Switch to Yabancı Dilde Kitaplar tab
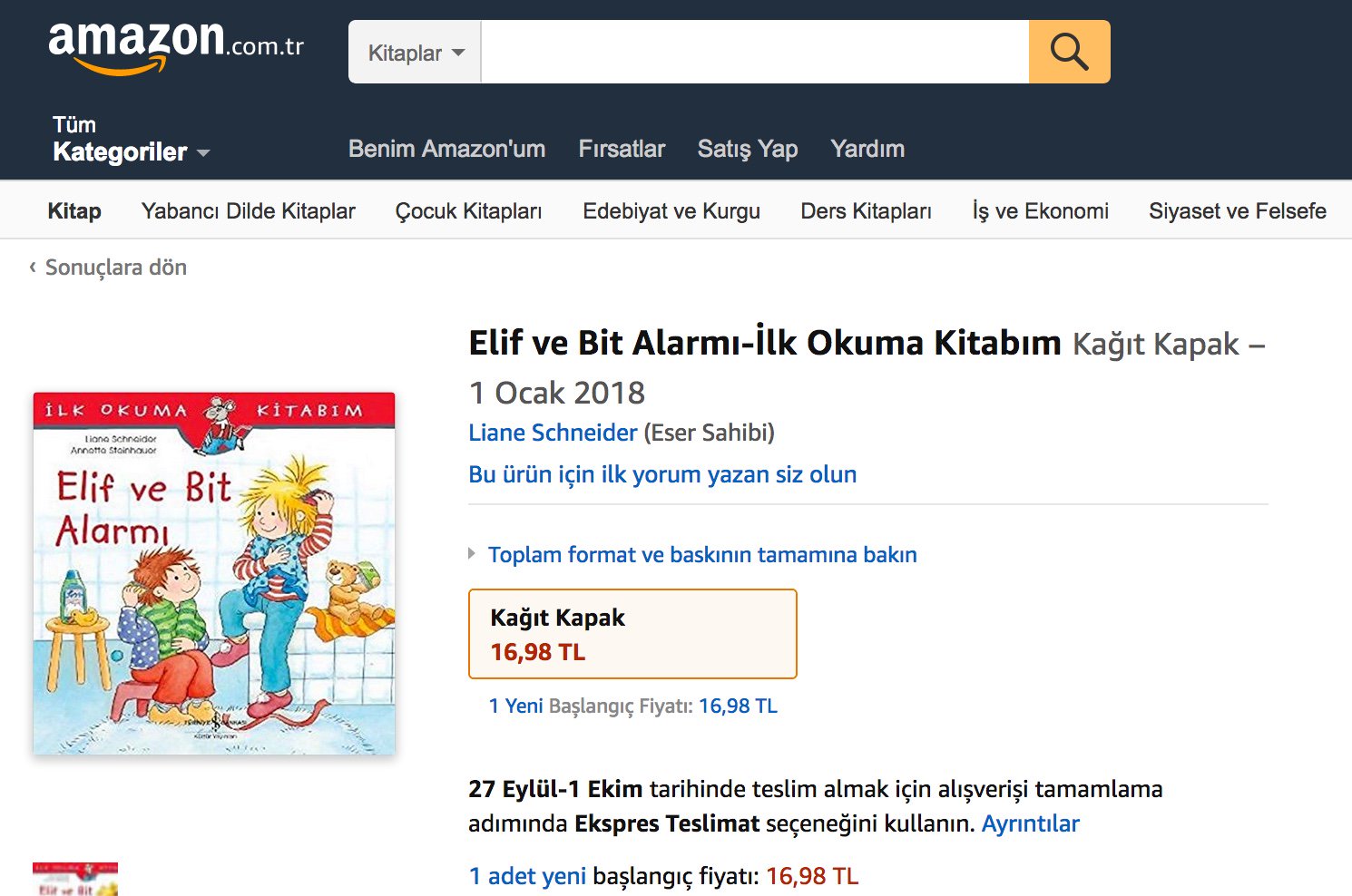Screen dimensions: 1352x896 [x=249, y=211]
